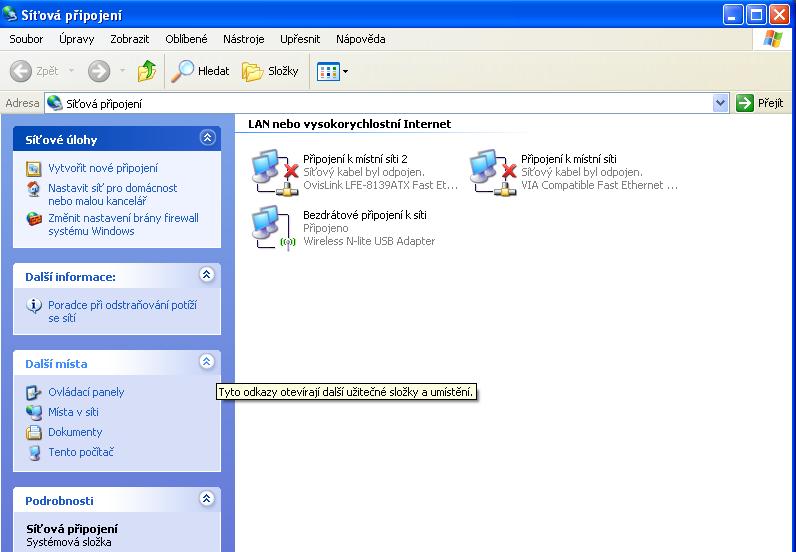The width and height of the screenshot is (796, 552).
Task: Click Vytvořit nové připojení wizard icon
Action: [34, 168]
